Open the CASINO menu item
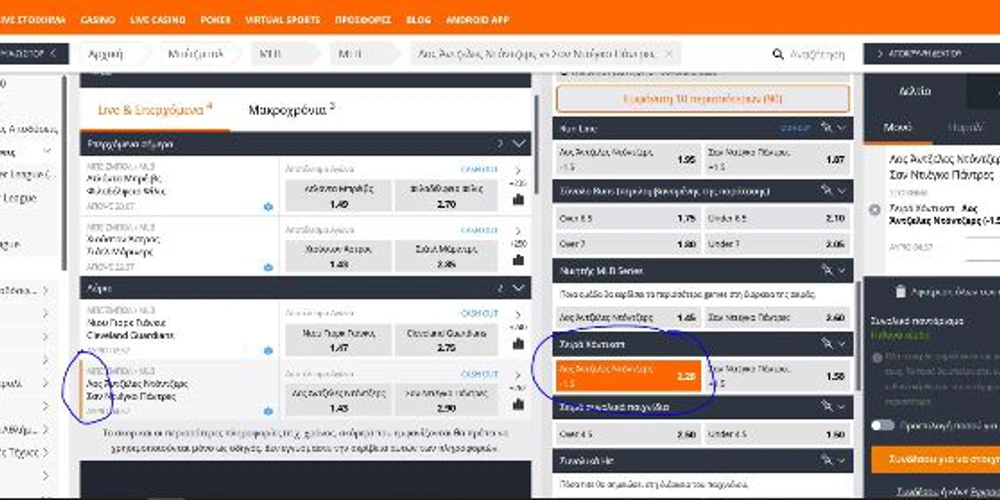The width and height of the screenshot is (1000, 500). (x=98, y=20)
